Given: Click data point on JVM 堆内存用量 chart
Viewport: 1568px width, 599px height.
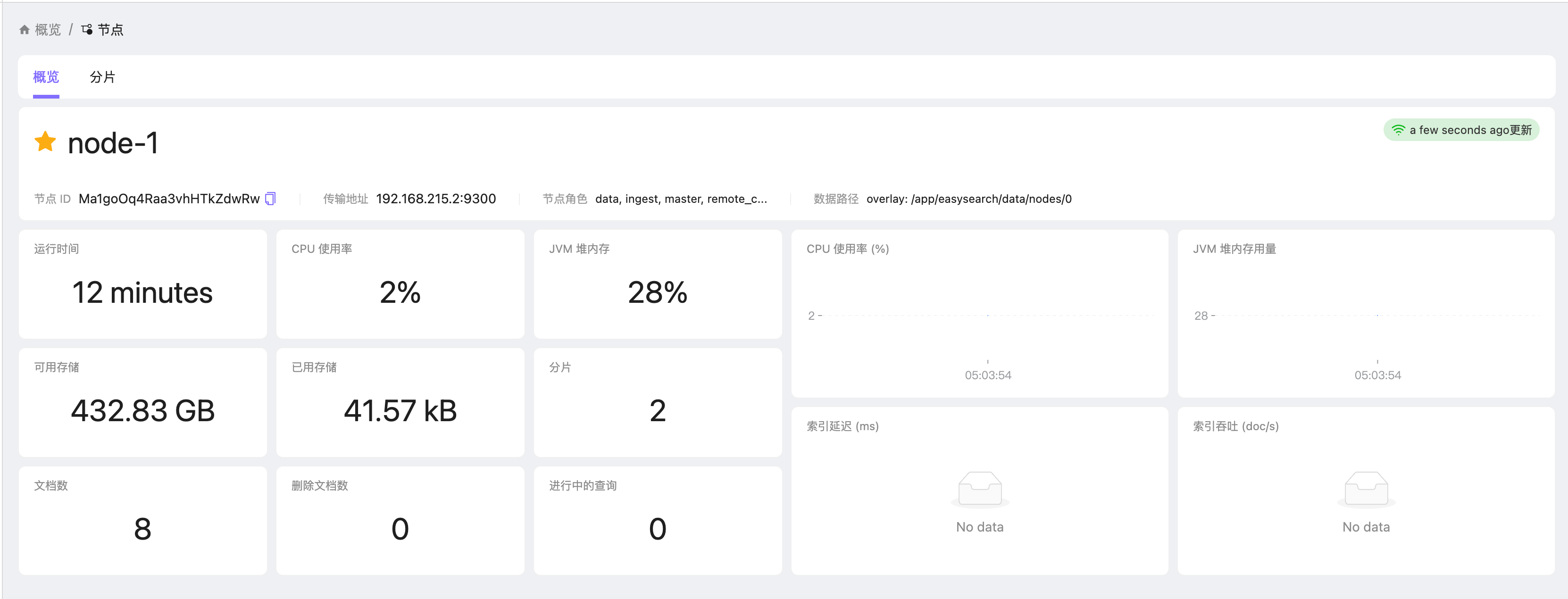Looking at the screenshot, I should pos(1377,316).
